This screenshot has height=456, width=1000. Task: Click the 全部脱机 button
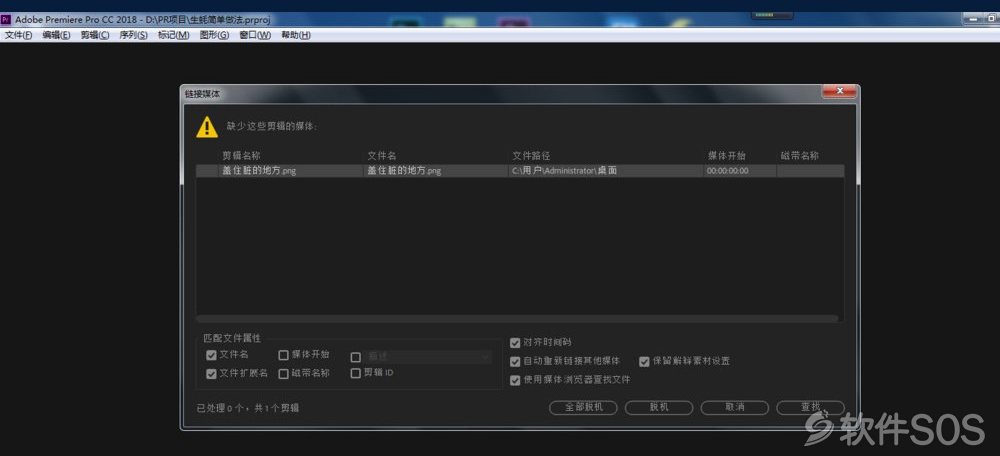tap(583, 408)
